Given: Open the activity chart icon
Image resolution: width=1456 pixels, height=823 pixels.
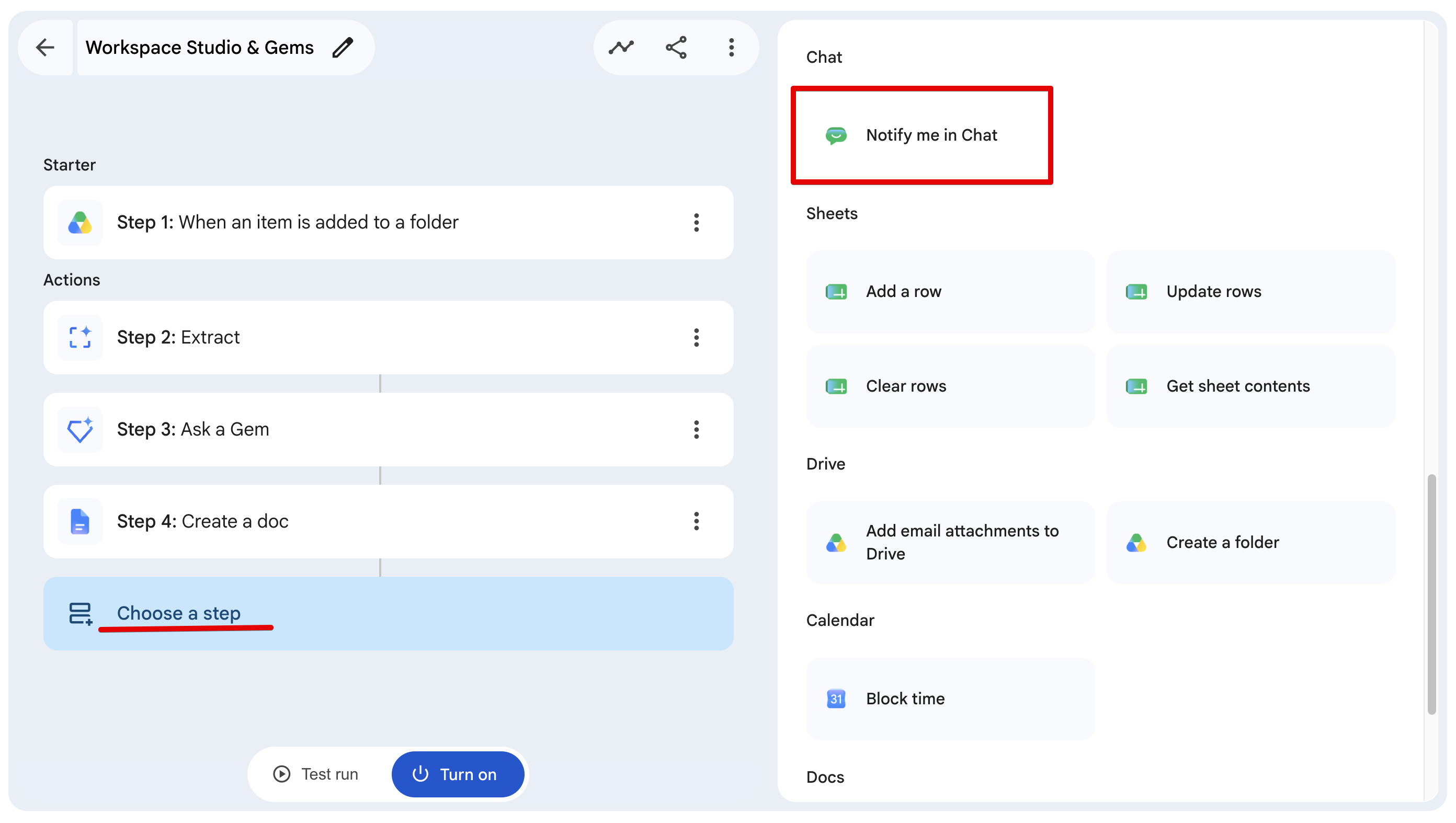Looking at the screenshot, I should (x=621, y=48).
